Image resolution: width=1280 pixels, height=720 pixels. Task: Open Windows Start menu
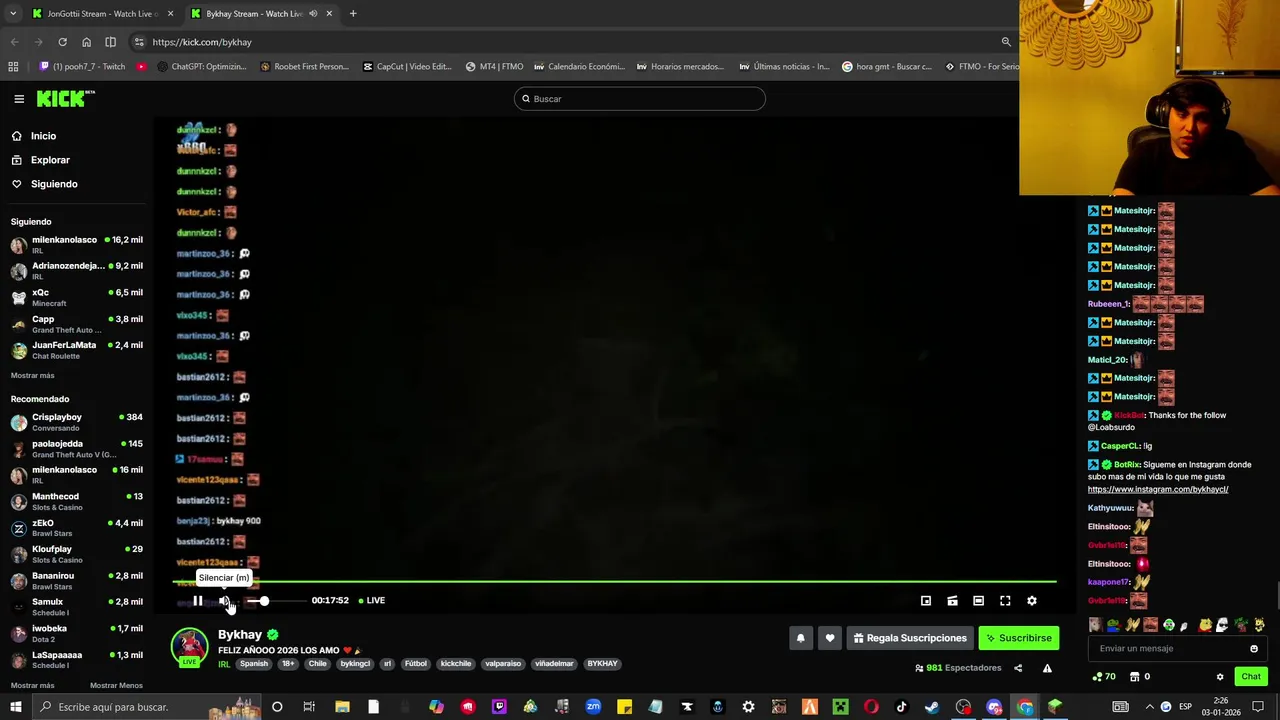(x=16, y=707)
